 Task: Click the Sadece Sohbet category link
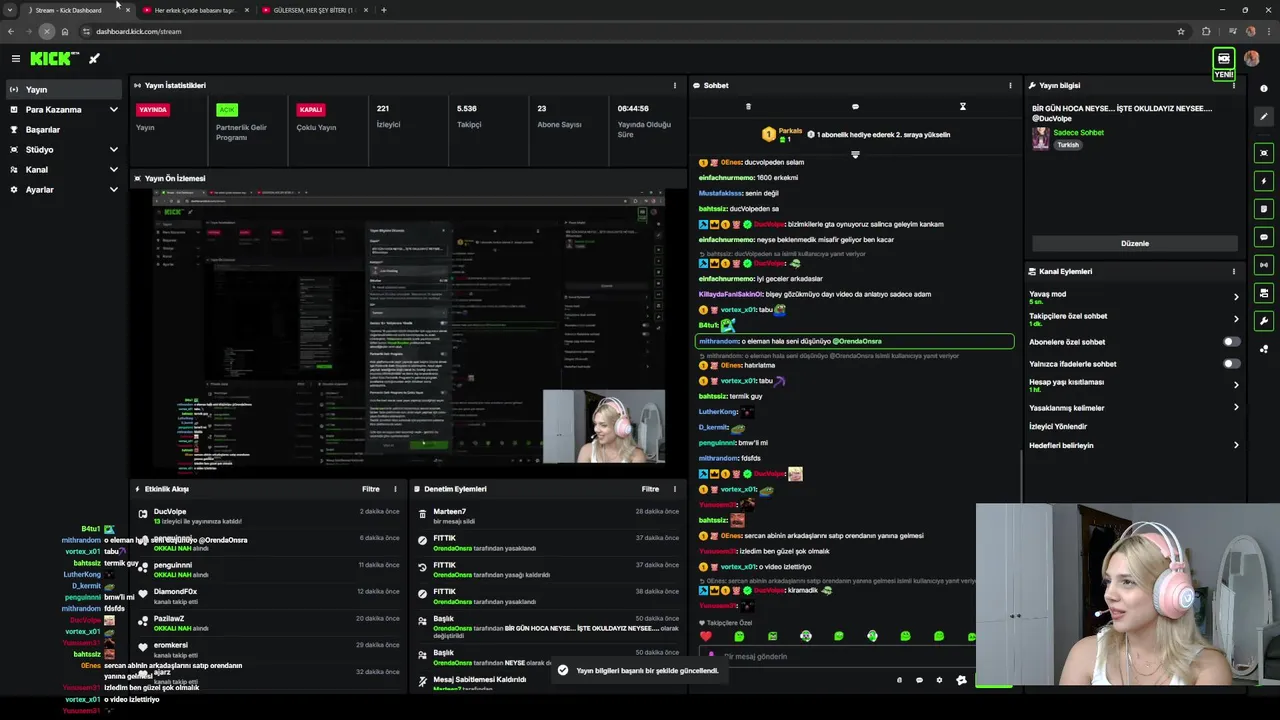(1078, 133)
